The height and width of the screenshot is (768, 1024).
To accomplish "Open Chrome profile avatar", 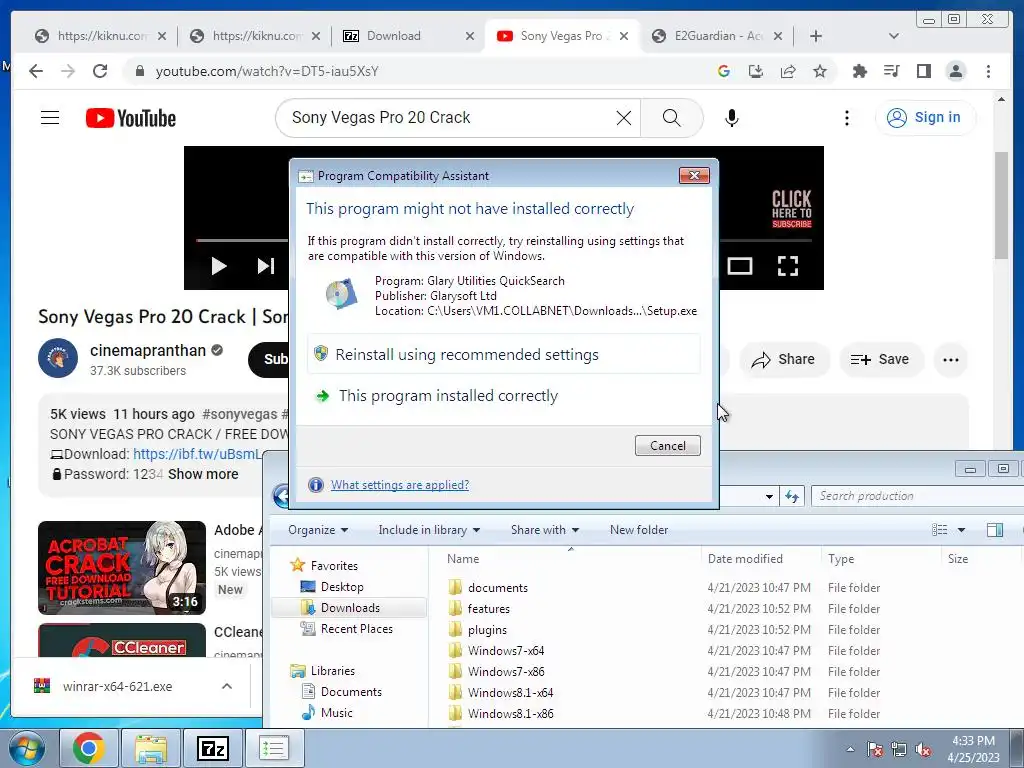I will [955, 71].
